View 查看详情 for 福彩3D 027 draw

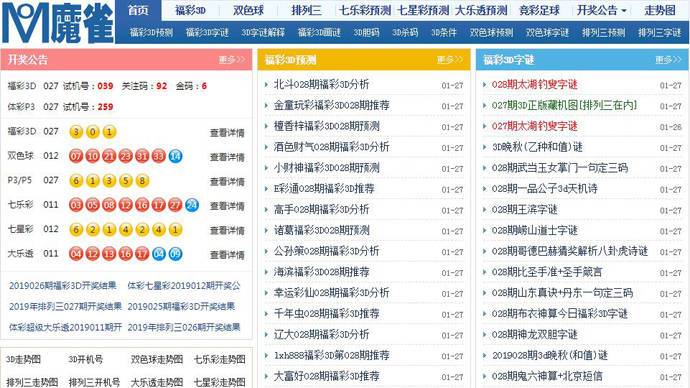pos(227,132)
